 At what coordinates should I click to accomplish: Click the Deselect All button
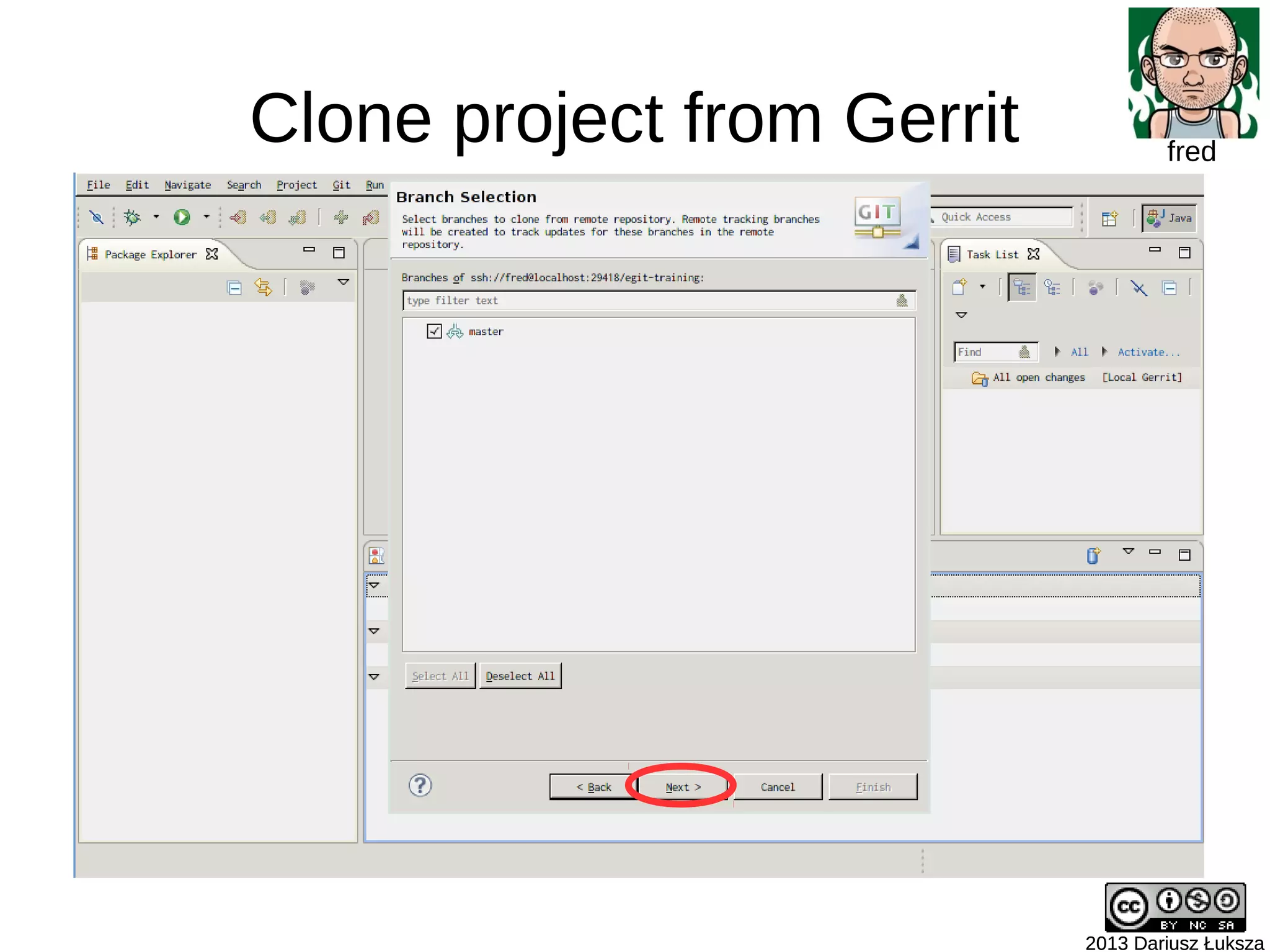(x=520, y=675)
